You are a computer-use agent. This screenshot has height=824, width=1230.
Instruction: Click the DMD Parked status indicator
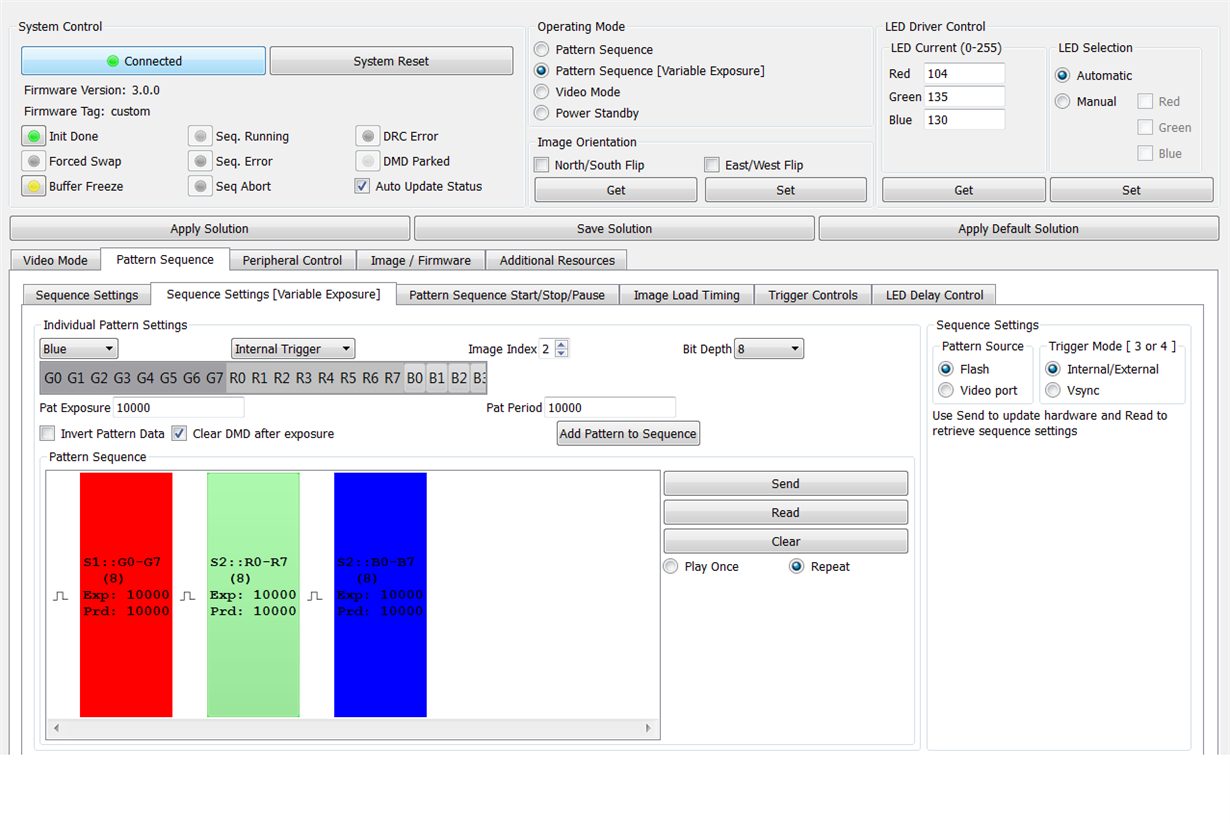pos(368,161)
